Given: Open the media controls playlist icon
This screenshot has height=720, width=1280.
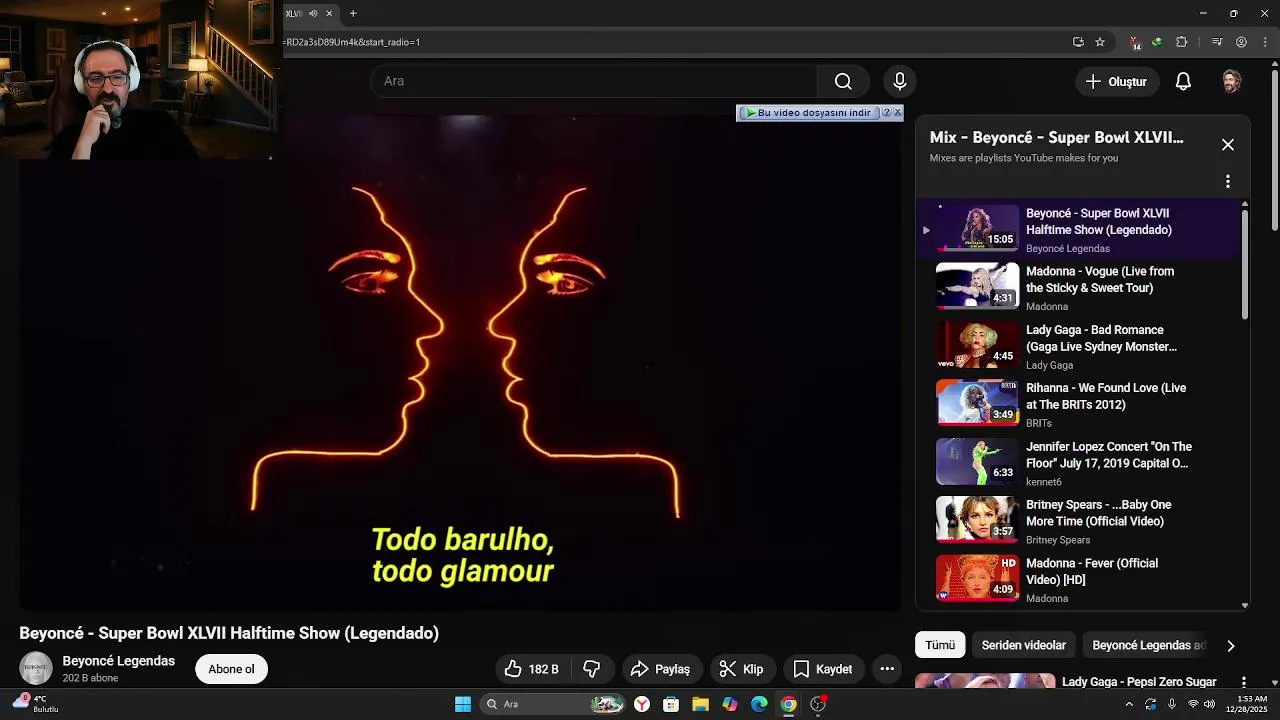Looking at the screenshot, I should click(x=1217, y=42).
